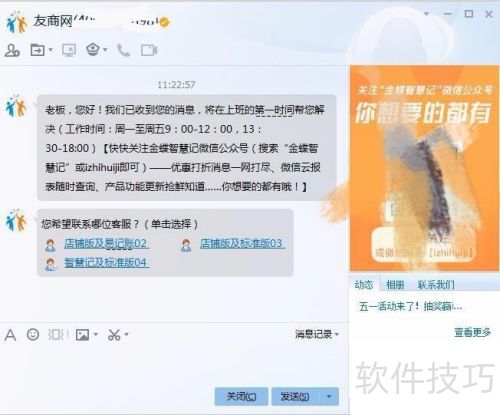Click the send file folder icon
The height and width of the screenshot is (415, 500).
click(x=38, y=50)
